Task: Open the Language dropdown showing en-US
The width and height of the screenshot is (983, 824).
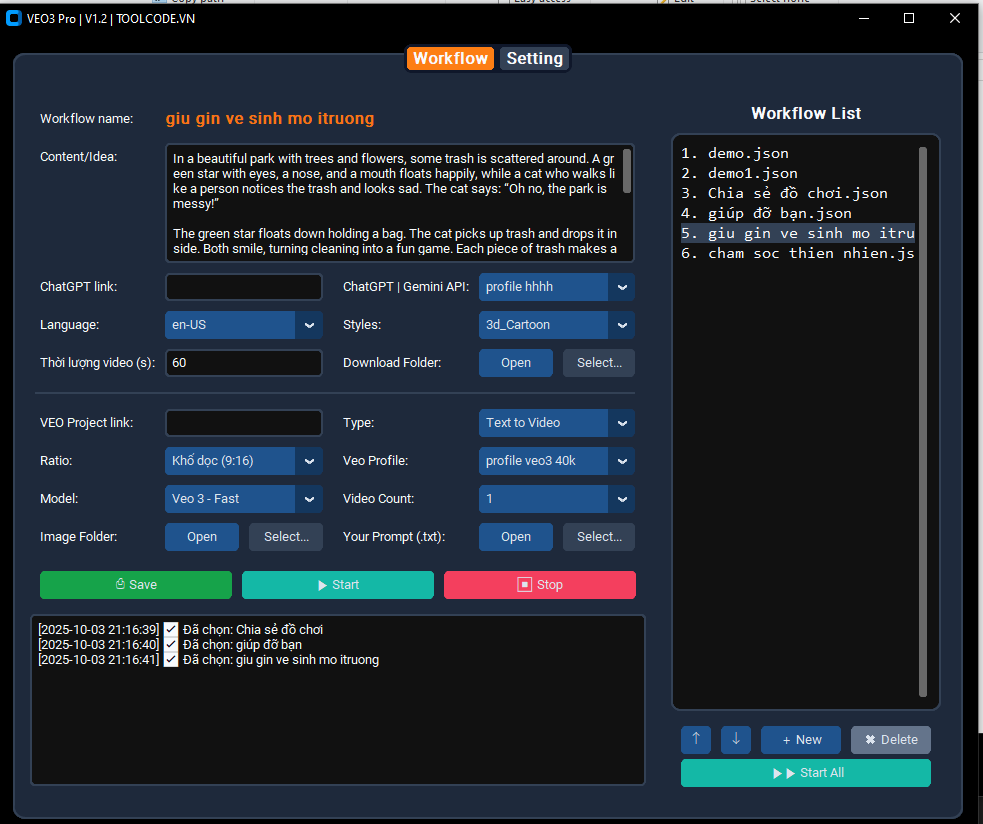Action: tap(244, 325)
